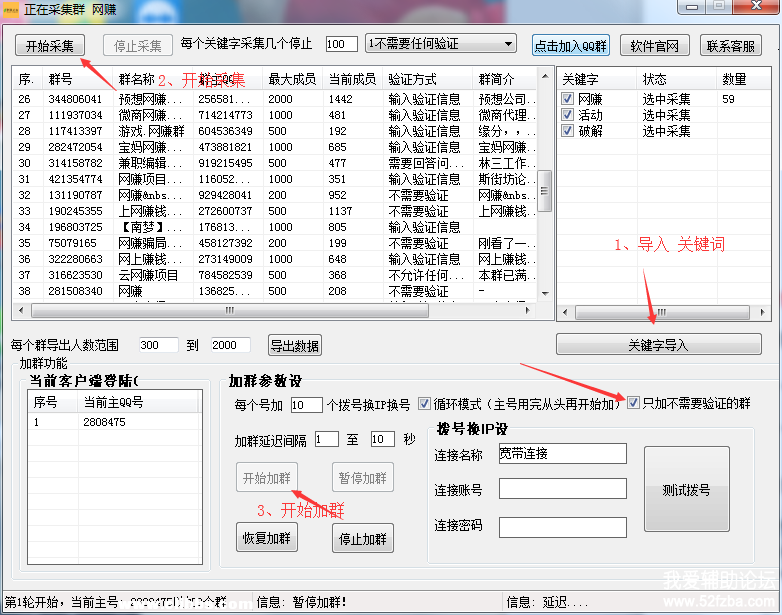Screen dimensions: 782x615
Task: Toggle the 活动 keyword checkbox
Action: coord(568,115)
